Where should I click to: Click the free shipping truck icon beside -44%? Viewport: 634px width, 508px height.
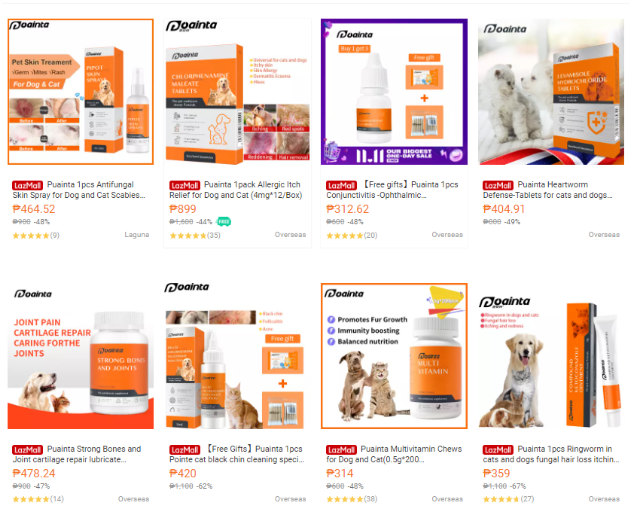(x=224, y=222)
